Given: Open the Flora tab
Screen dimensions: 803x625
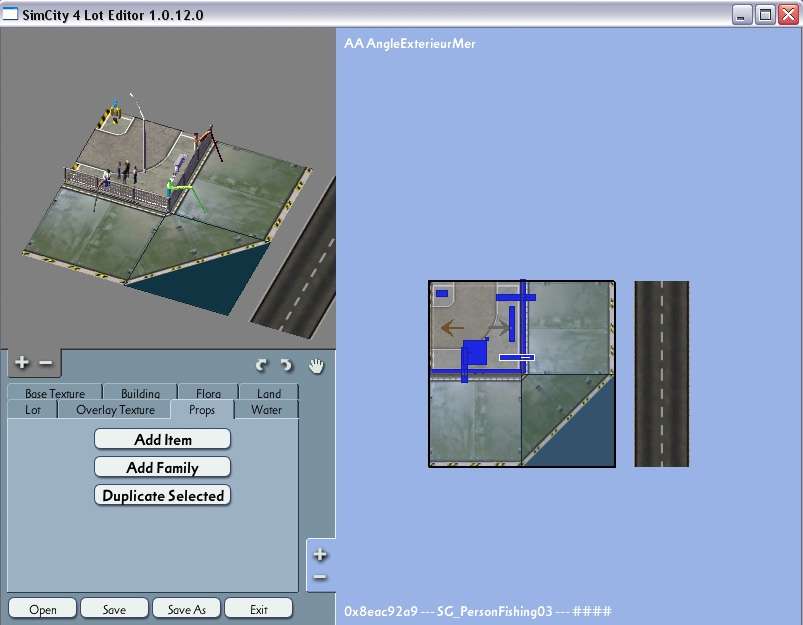Looking at the screenshot, I should point(208,392).
